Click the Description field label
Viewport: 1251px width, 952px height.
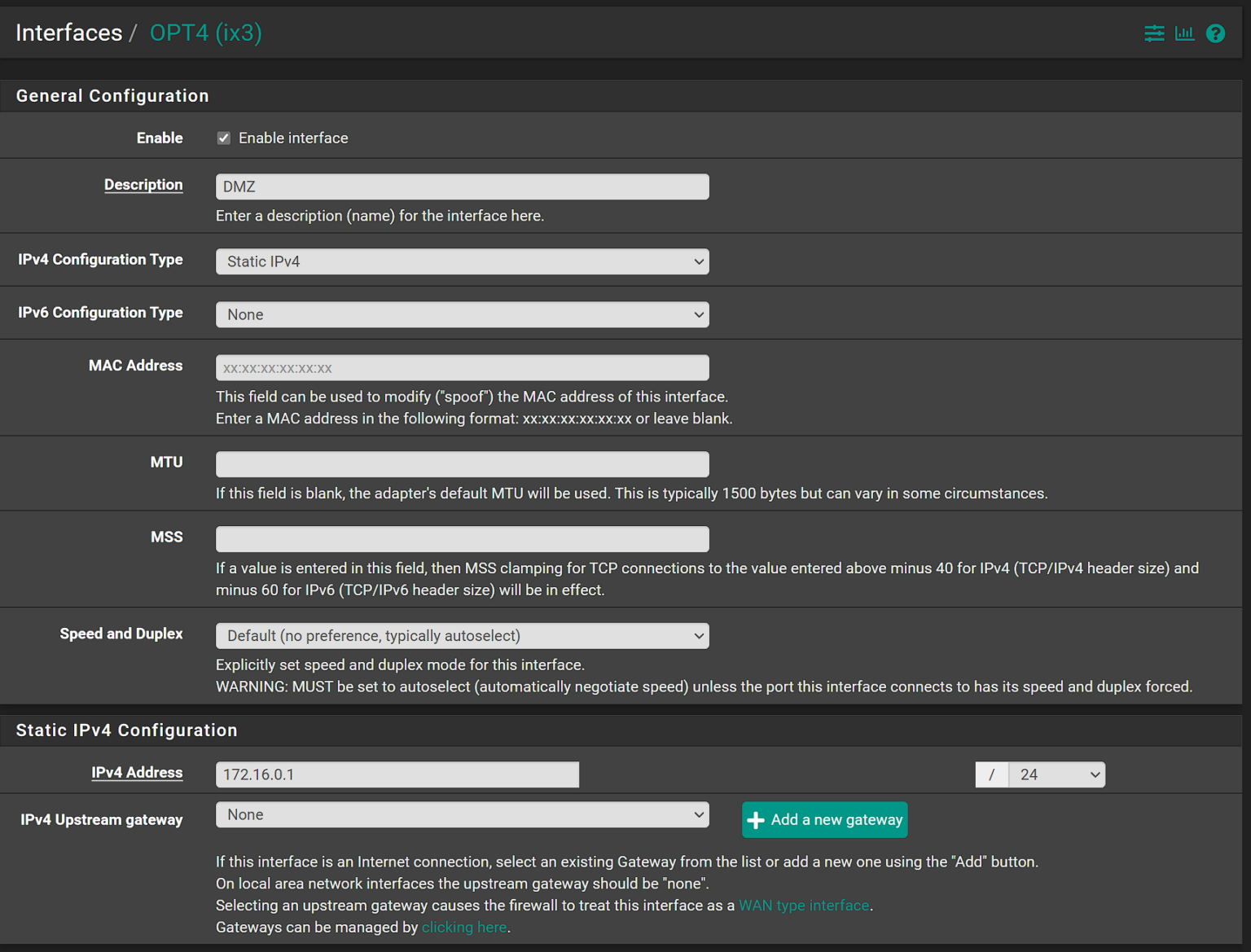pyautogui.click(x=143, y=185)
